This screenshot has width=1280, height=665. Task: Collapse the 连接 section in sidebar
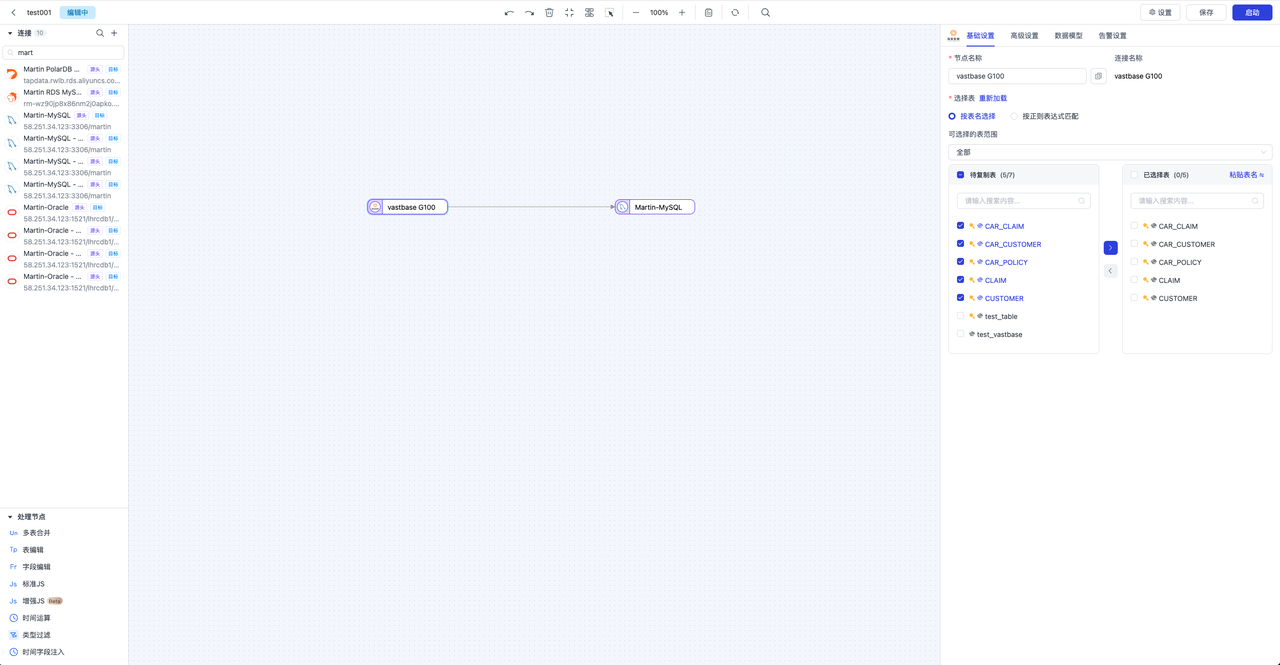[x=10, y=33]
